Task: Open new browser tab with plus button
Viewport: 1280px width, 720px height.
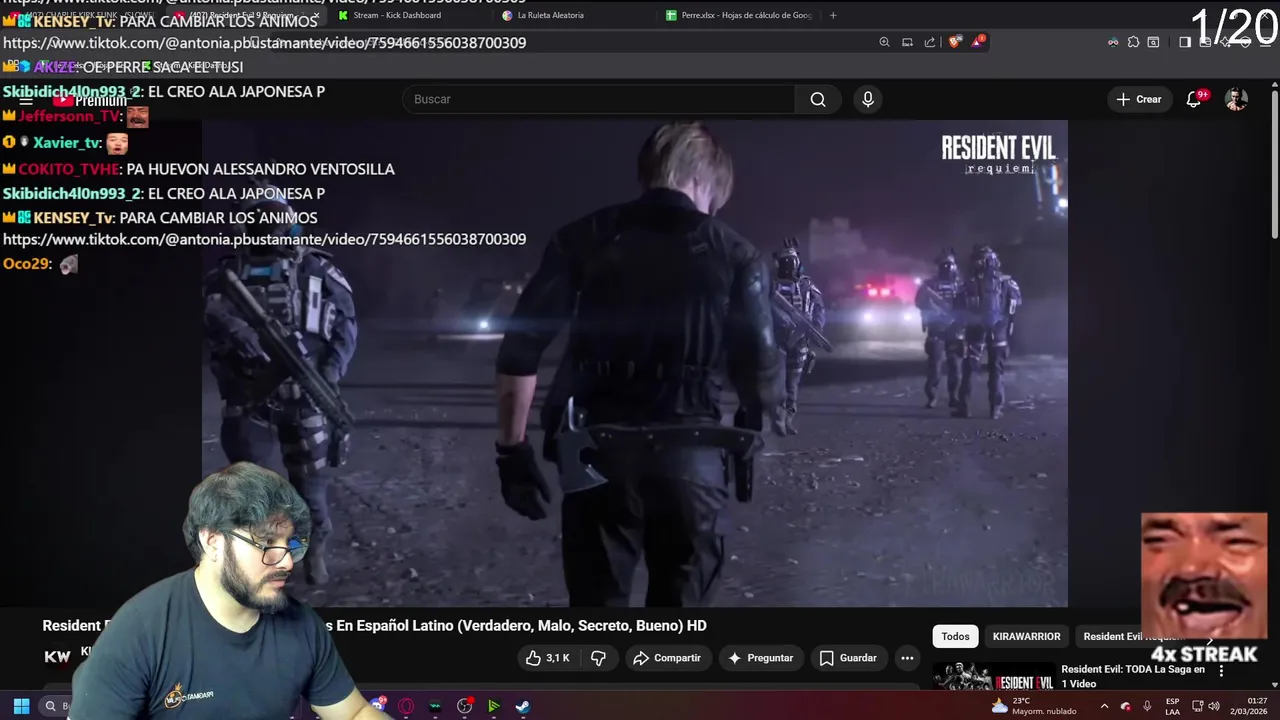Action: pyautogui.click(x=833, y=15)
